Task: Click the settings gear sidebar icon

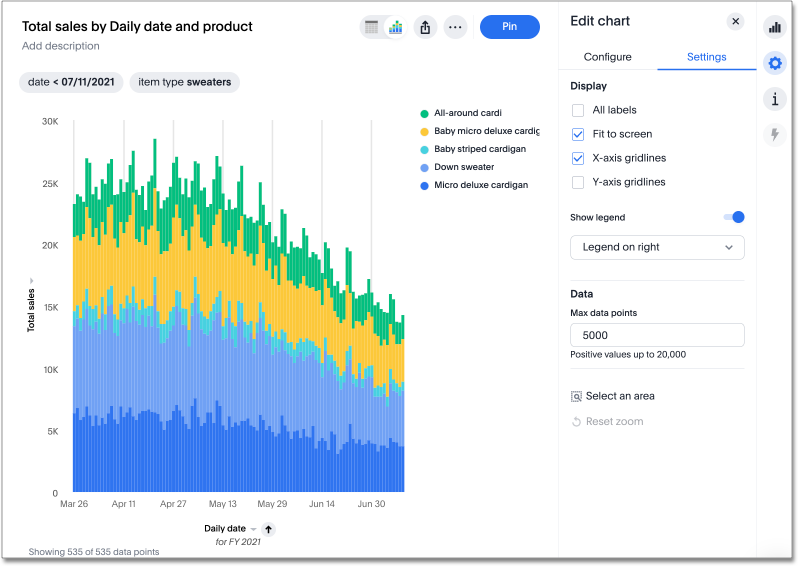Action: pyautogui.click(x=774, y=63)
